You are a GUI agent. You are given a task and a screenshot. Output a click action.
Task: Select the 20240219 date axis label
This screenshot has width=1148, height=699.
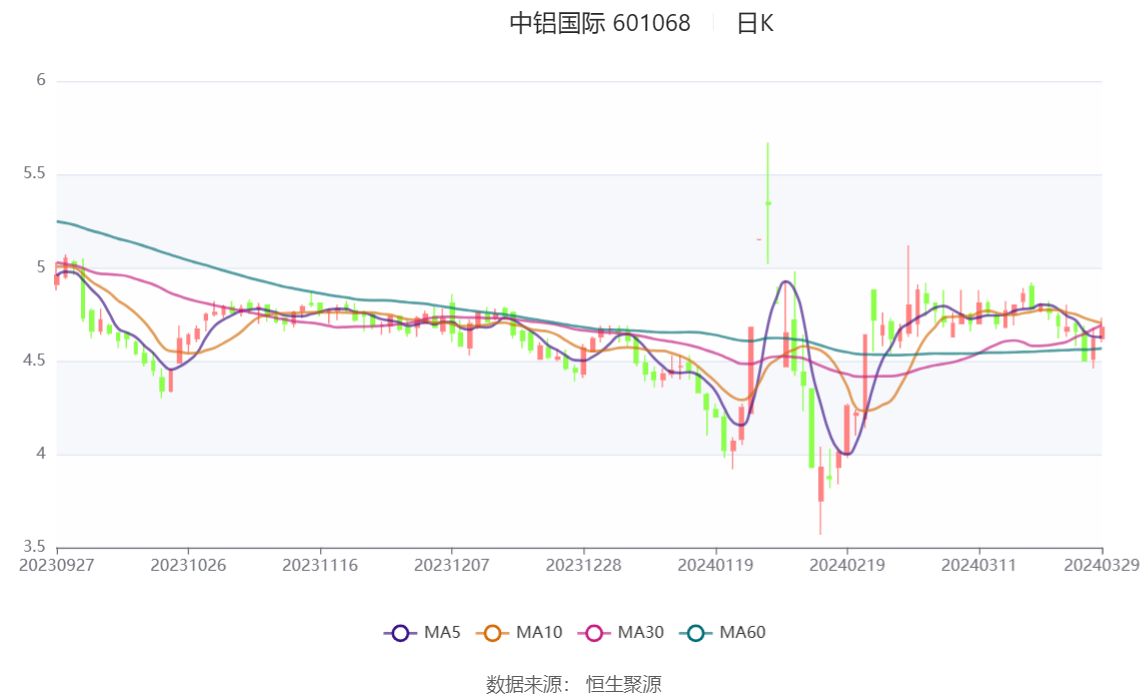[x=847, y=565]
